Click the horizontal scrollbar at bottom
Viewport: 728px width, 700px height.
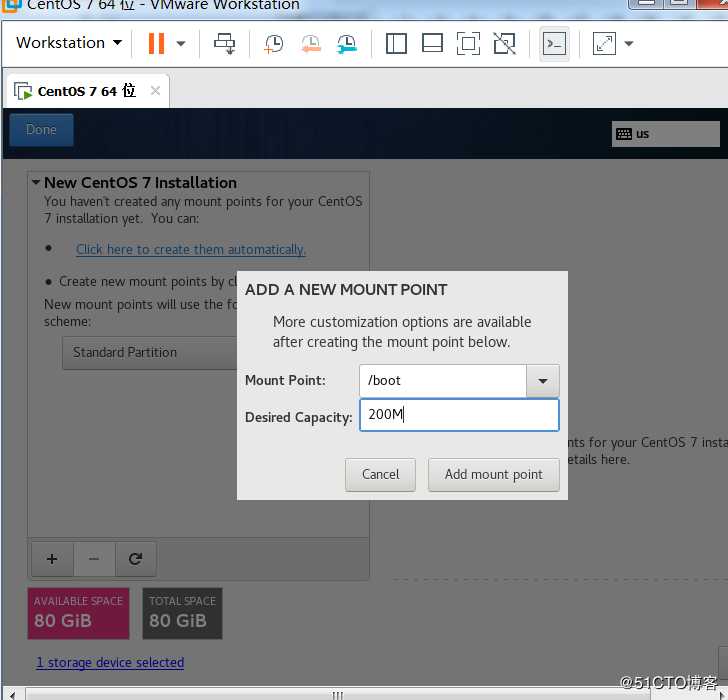pyautogui.click(x=338, y=695)
